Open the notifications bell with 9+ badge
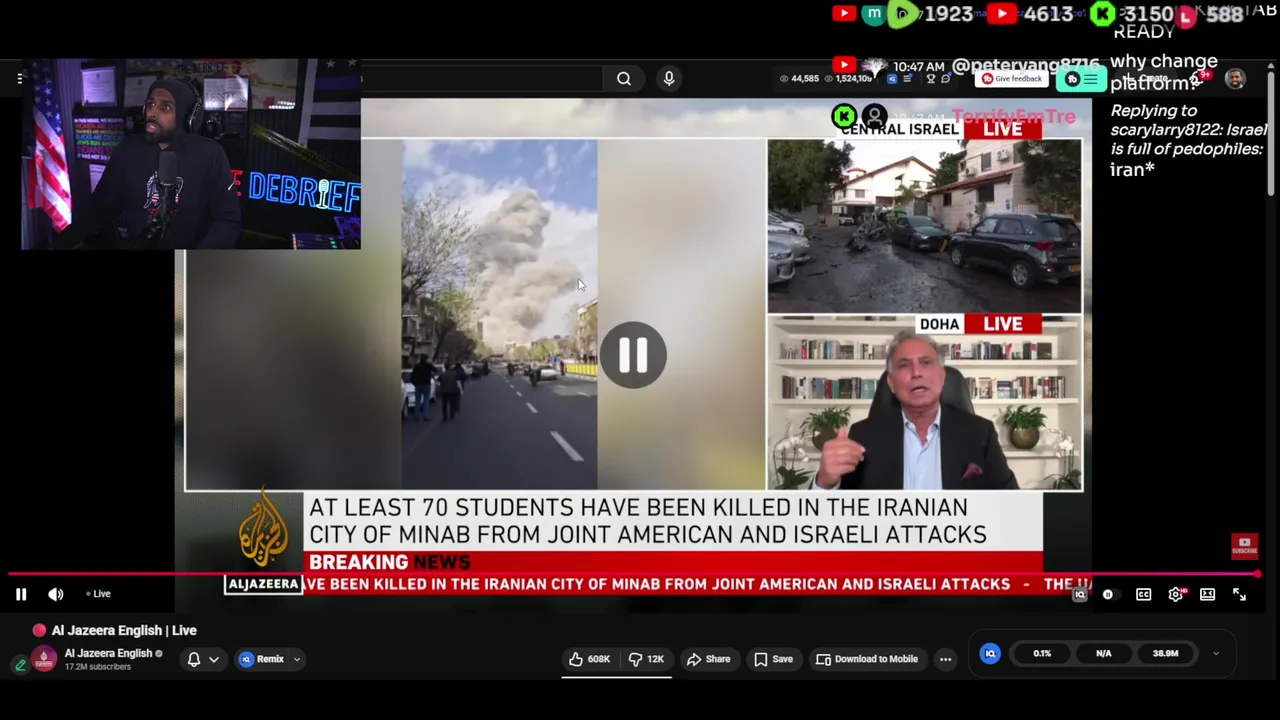This screenshot has width=1280, height=720. click(x=1199, y=78)
